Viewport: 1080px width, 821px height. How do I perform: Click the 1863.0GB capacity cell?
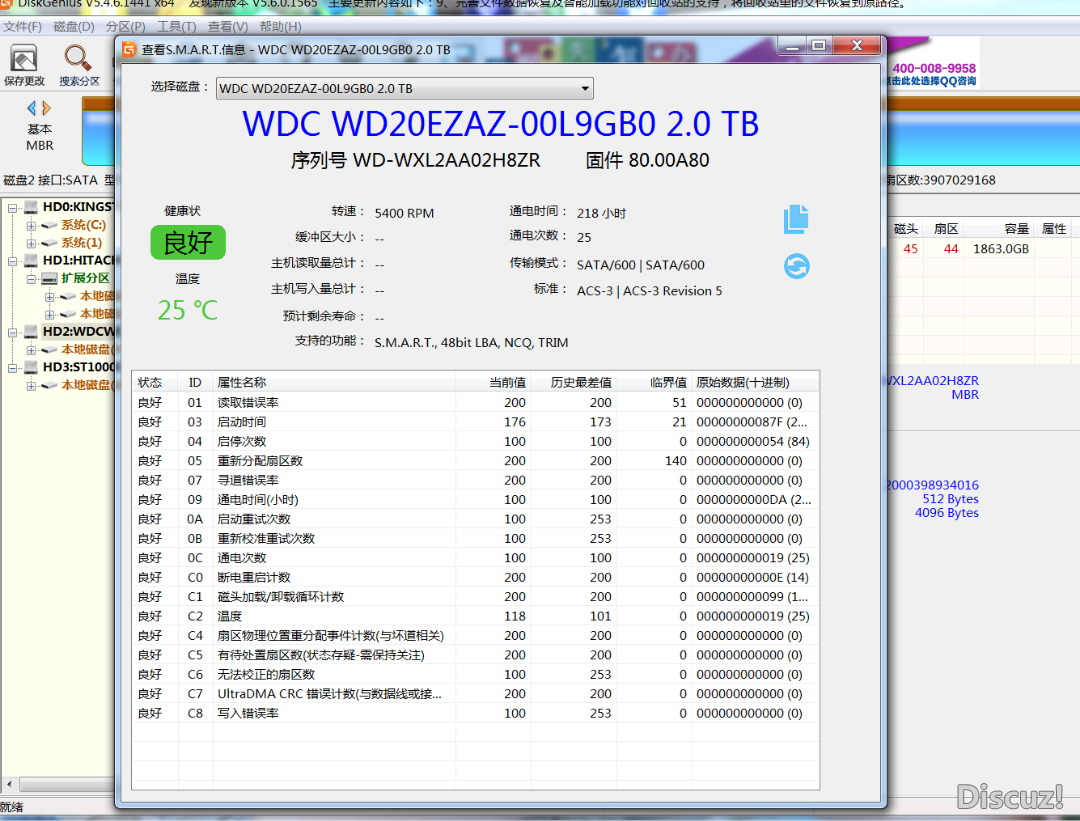pos(1001,249)
